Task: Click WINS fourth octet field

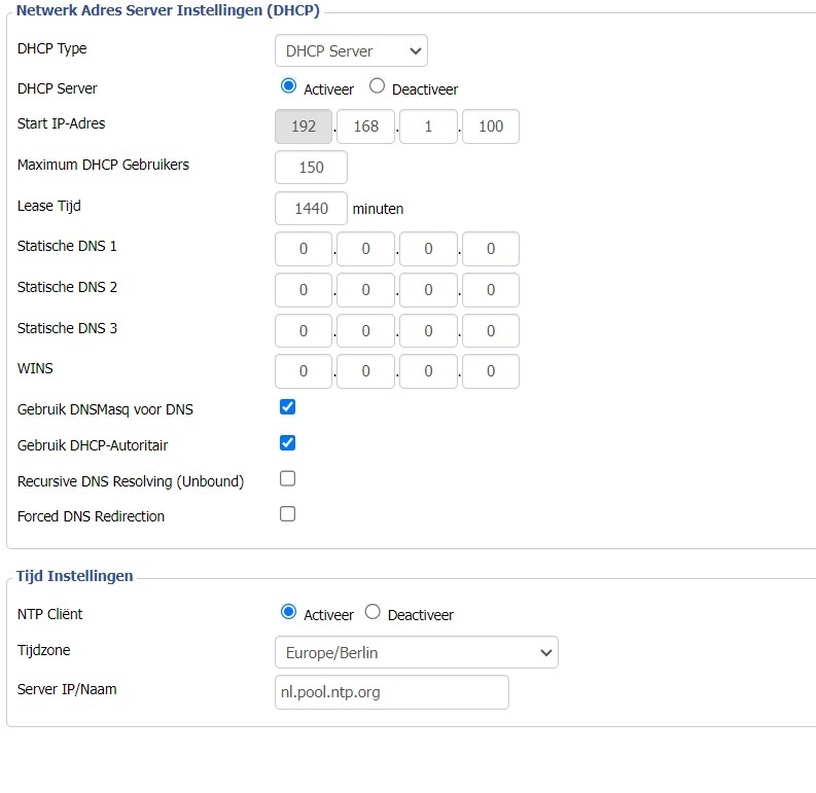Action: coord(491,372)
